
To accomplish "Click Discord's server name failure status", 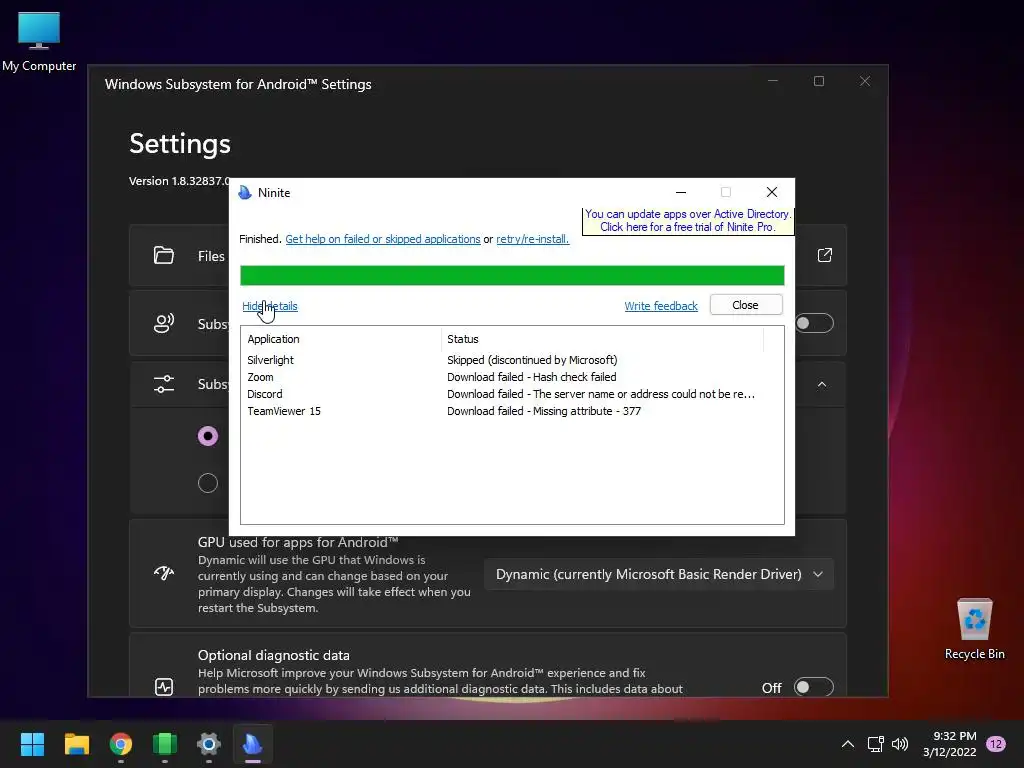I will pyautogui.click(x=601, y=394).
